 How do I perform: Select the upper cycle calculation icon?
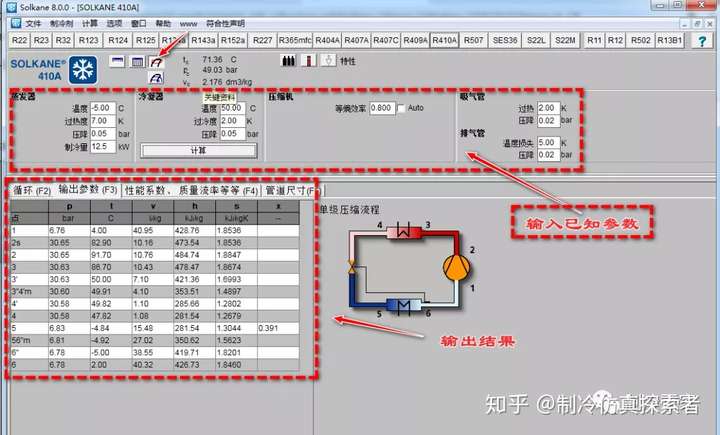tap(156, 61)
